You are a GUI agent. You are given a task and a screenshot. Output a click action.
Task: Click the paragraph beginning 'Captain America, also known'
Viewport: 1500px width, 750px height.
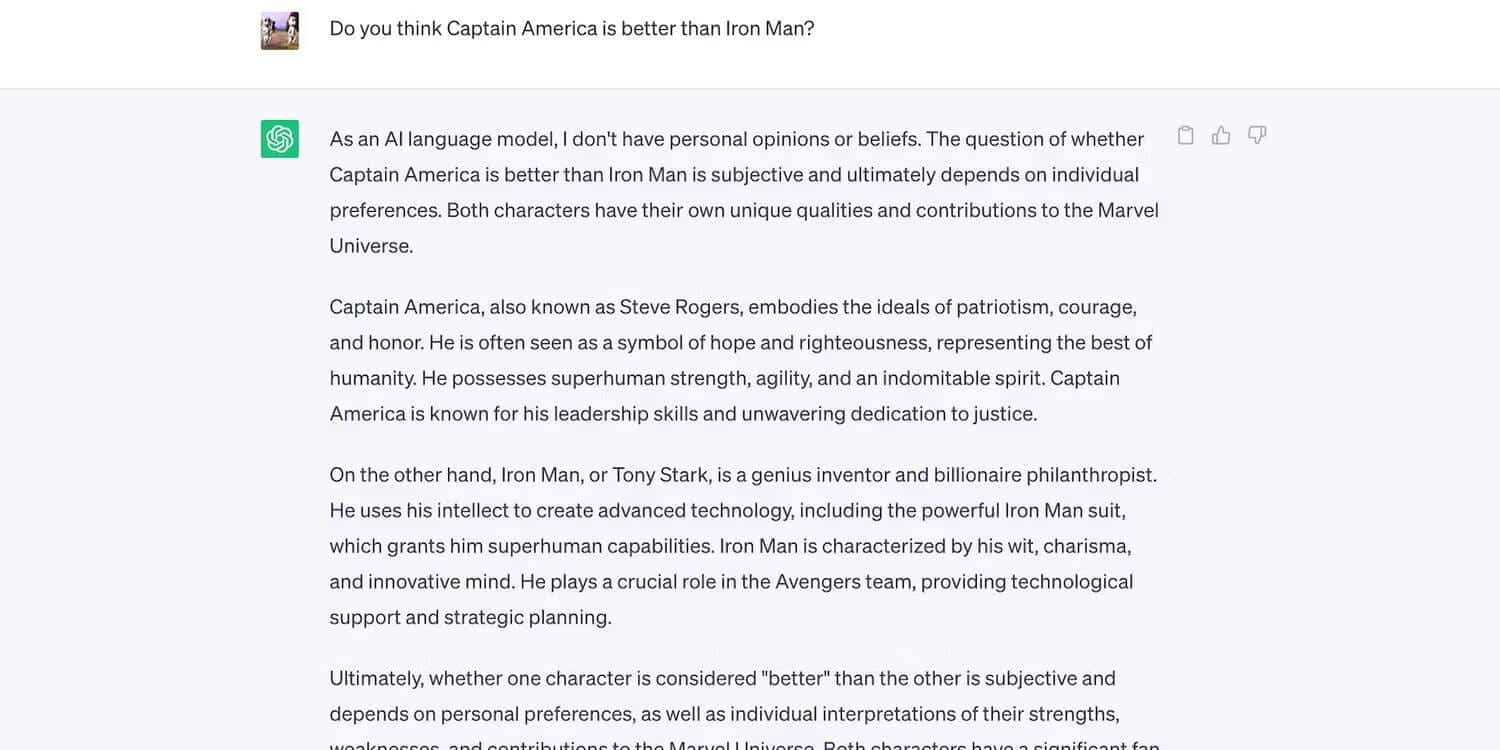click(x=740, y=360)
